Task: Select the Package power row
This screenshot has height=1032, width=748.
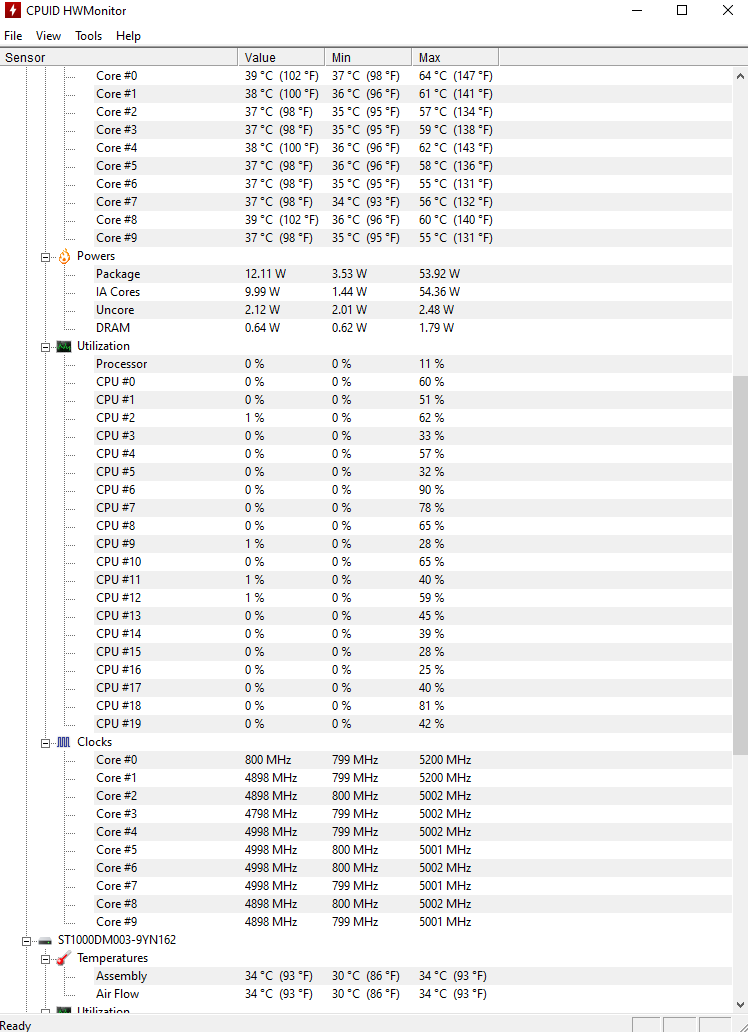Action: coord(413,274)
